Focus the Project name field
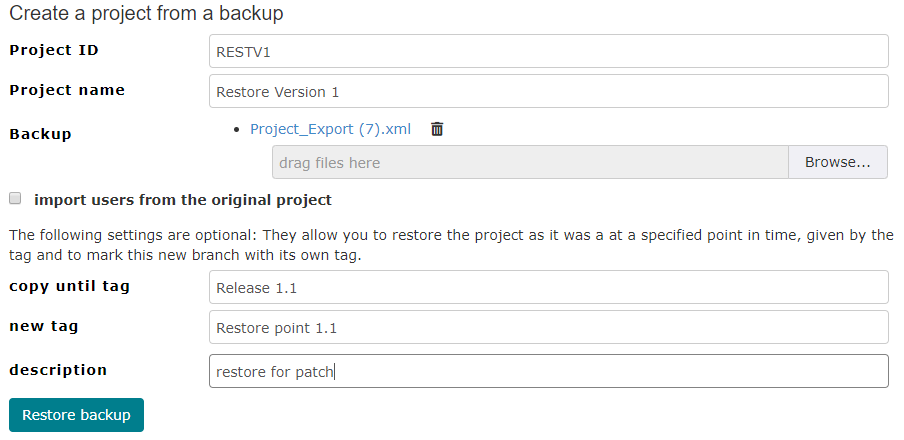This screenshot has width=904, height=440. coord(548,91)
